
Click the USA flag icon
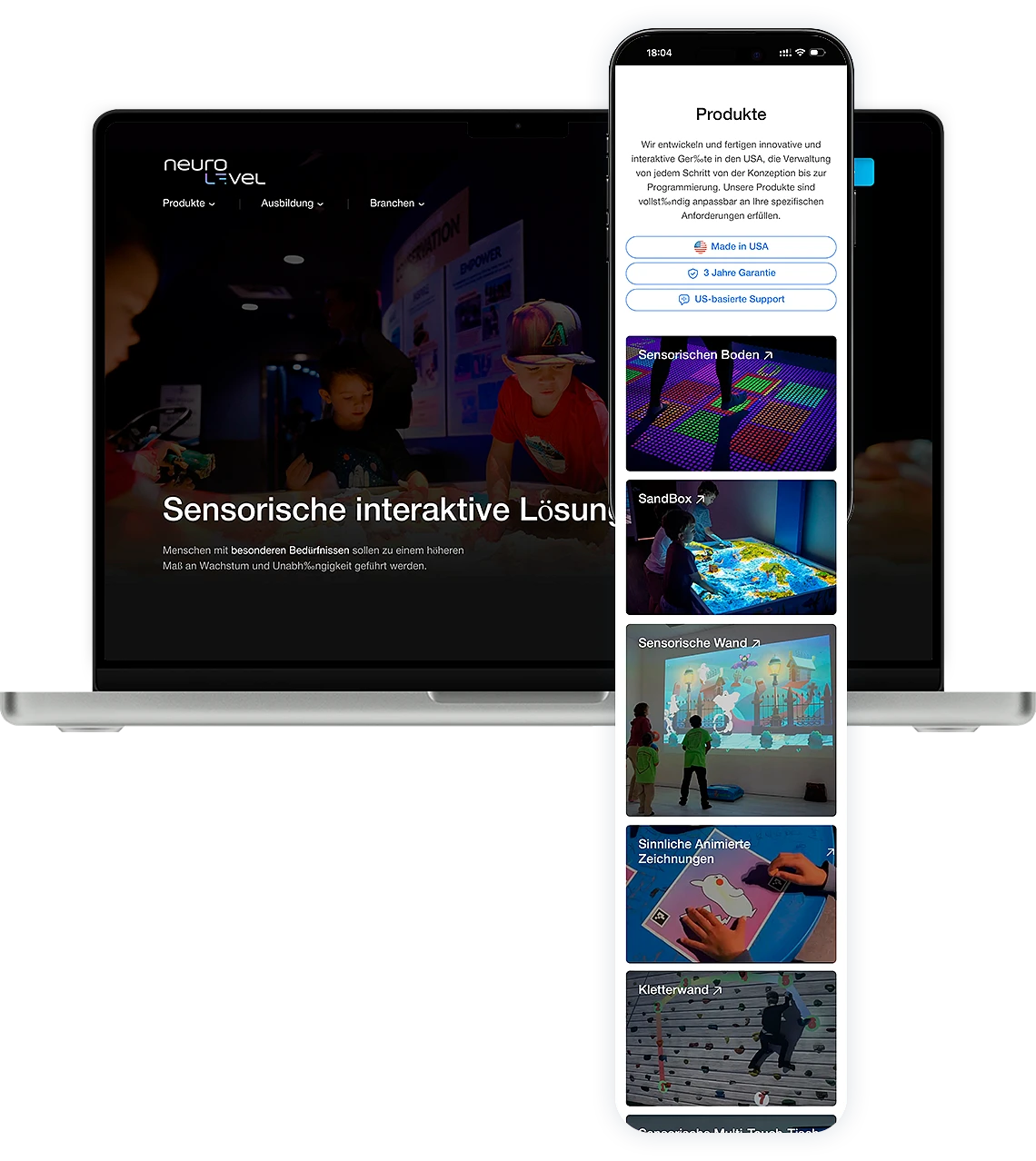coord(701,247)
